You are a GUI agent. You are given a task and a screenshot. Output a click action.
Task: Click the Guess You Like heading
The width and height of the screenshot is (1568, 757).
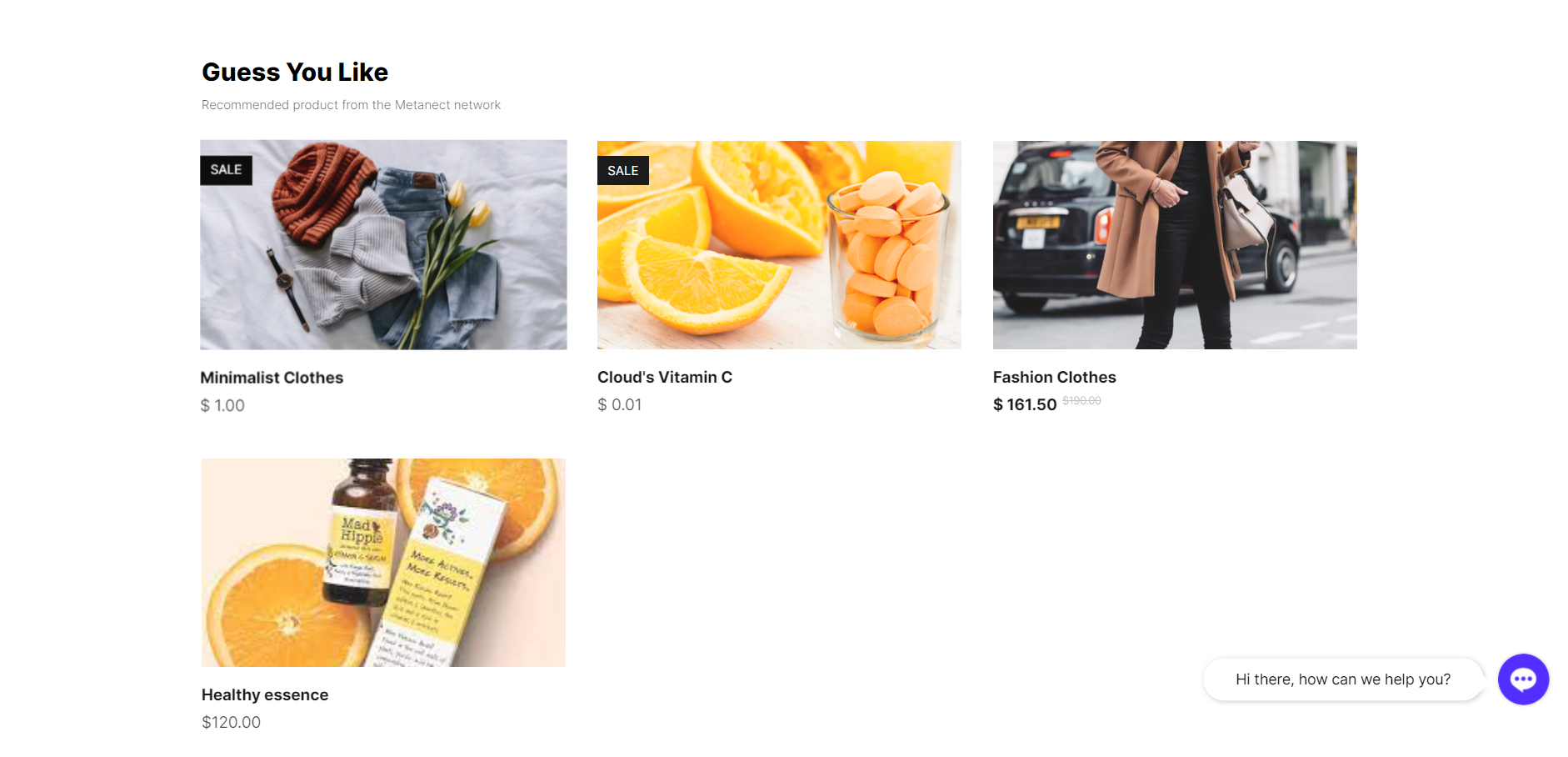pyautogui.click(x=295, y=73)
